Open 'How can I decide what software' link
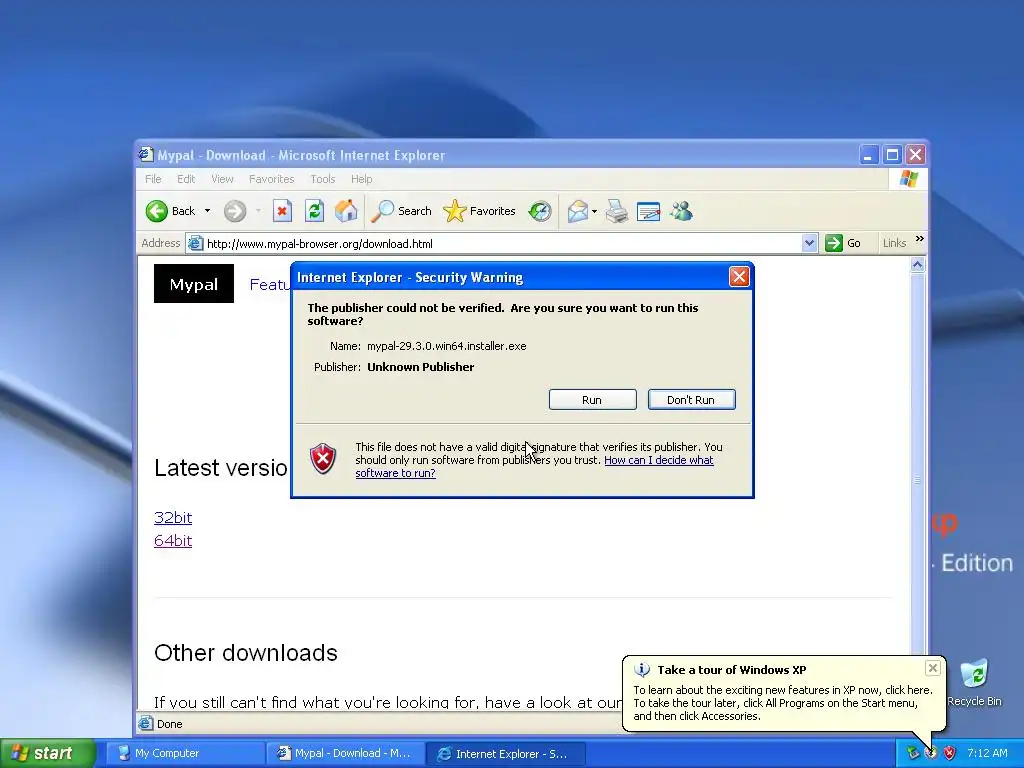This screenshot has width=1024, height=768. click(x=658, y=460)
